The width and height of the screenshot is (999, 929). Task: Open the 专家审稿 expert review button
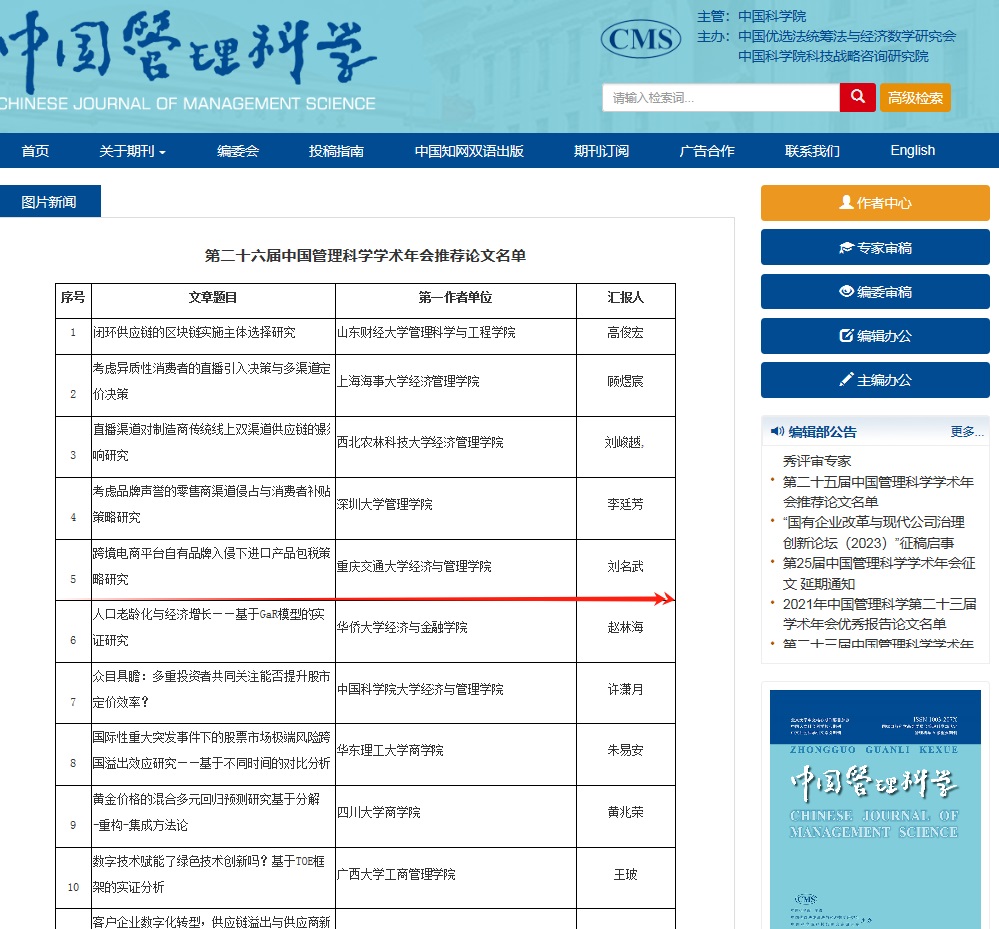point(875,247)
